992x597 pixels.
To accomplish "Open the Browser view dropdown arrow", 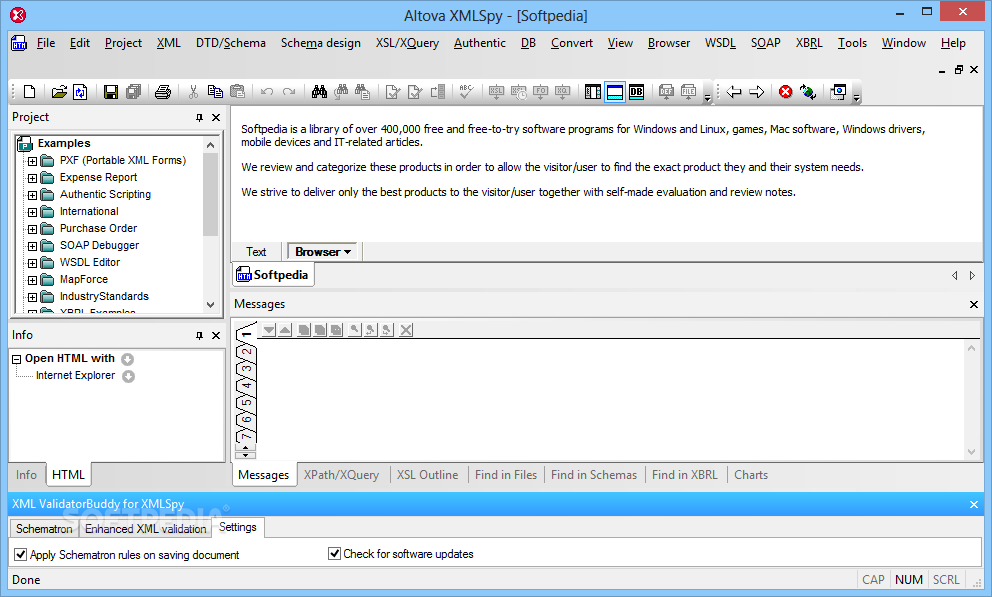I will [x=347, y=252].
